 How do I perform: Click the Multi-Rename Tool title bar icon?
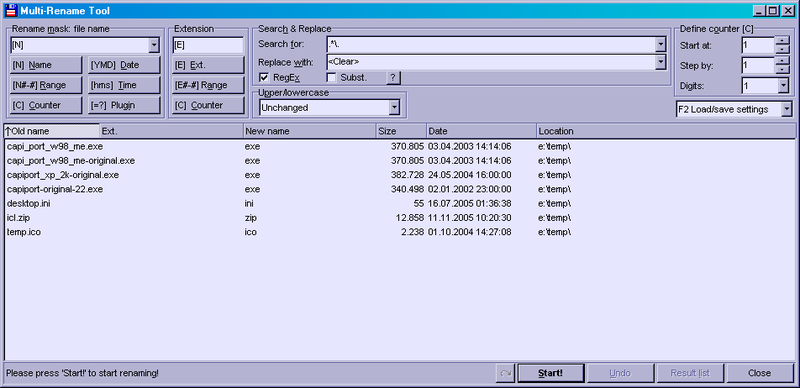(x=11, y=10)
